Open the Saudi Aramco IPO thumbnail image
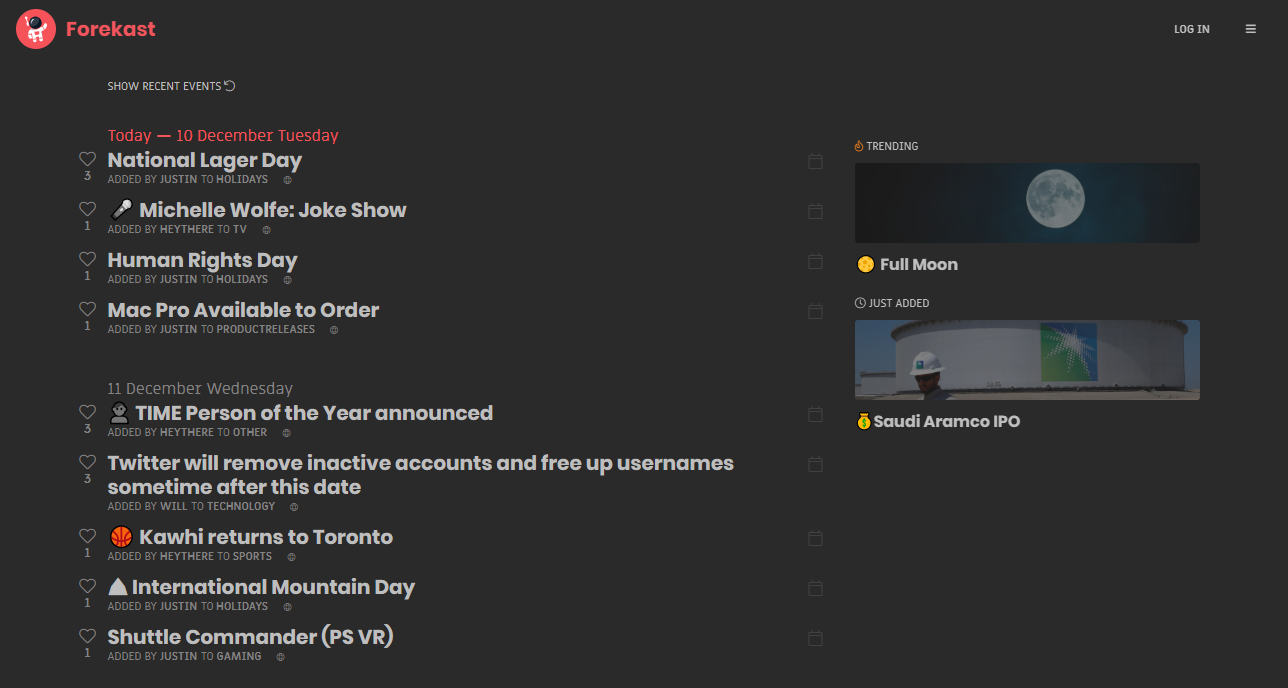Screen dimensions: 1288x688 1027,360
